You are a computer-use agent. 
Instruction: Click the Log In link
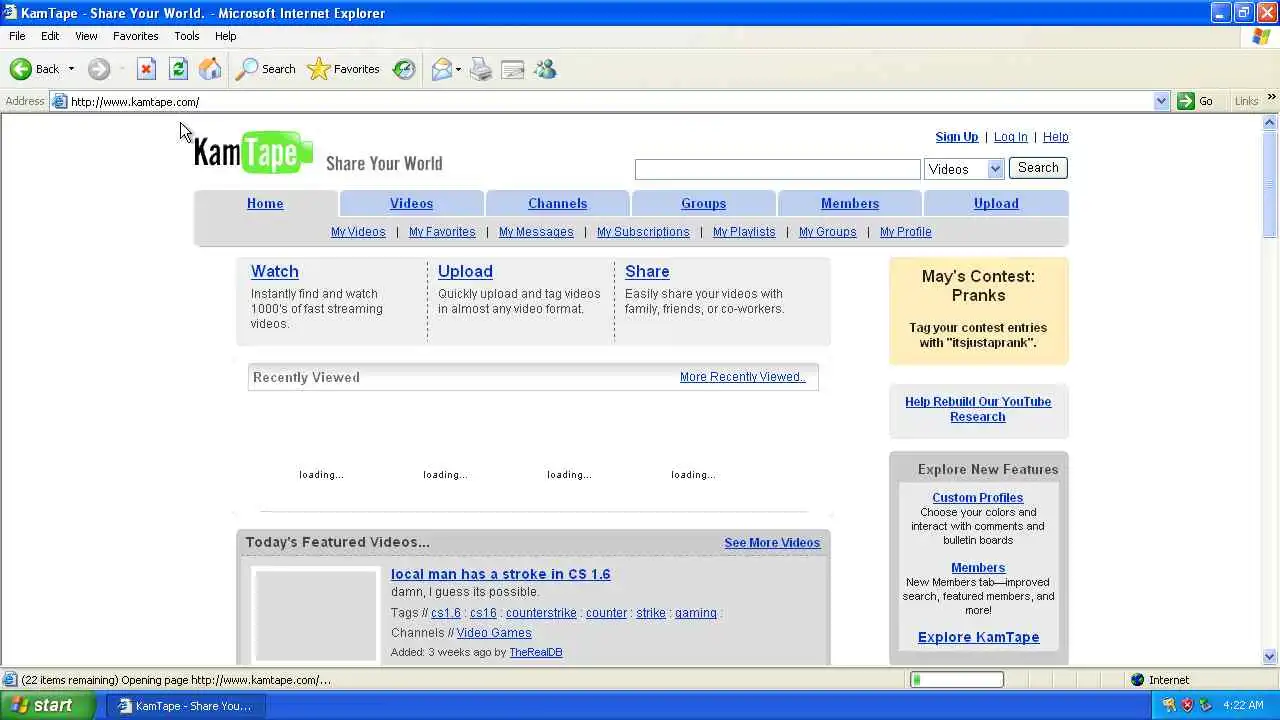coord(1010,137)
